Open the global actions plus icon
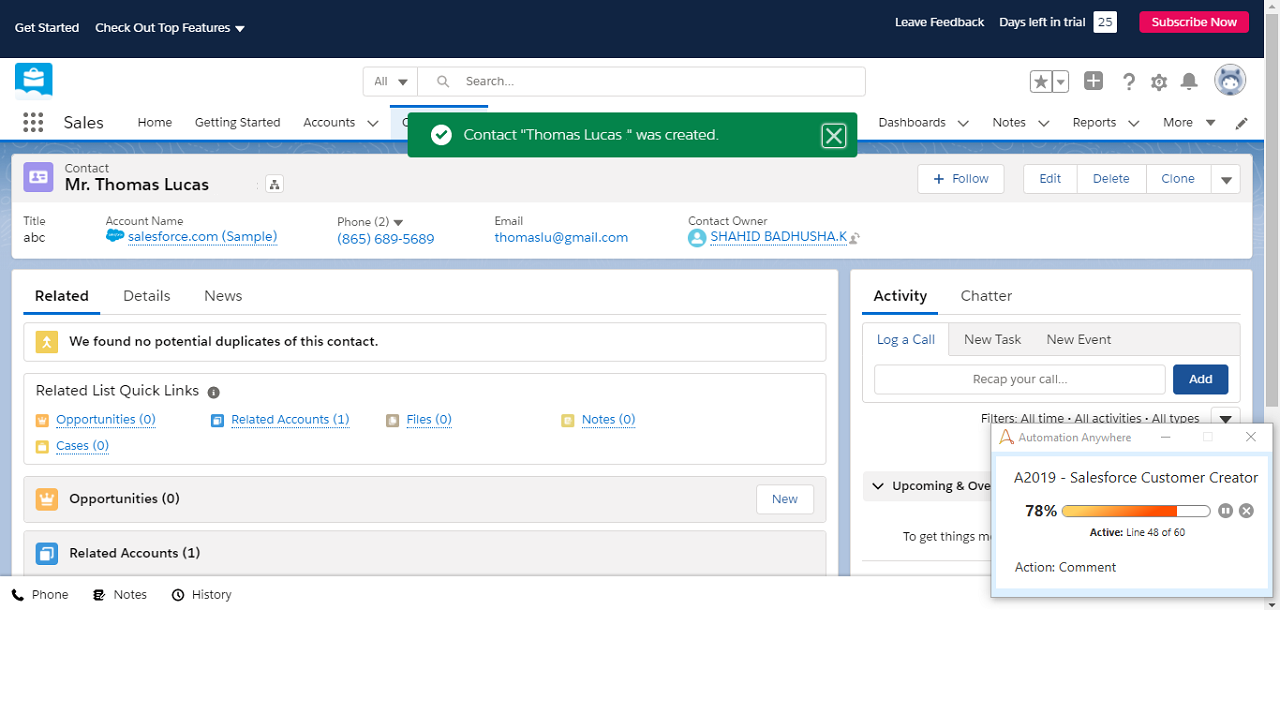Screen dimensions: 1280x720 1093,81
